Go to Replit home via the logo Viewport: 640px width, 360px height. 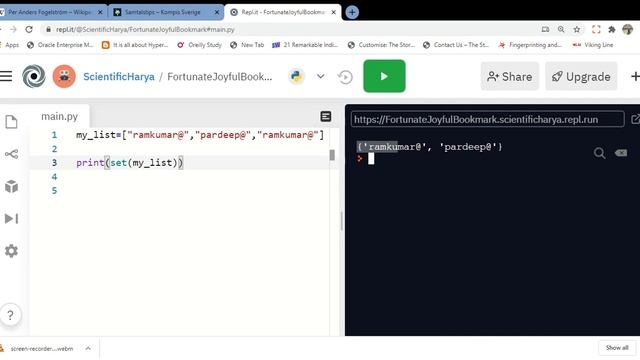point(33,76)
